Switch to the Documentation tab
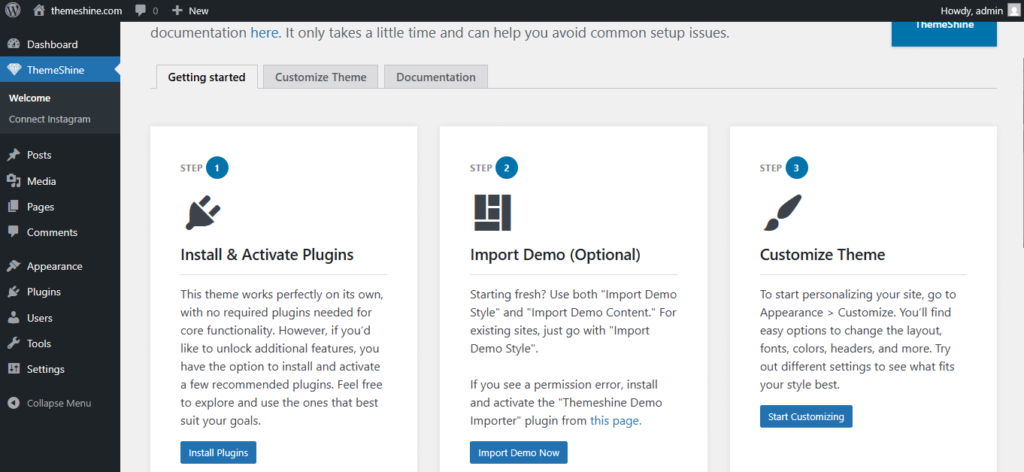The height and width of the screenshot is (472, 1024). click(436, 77)
